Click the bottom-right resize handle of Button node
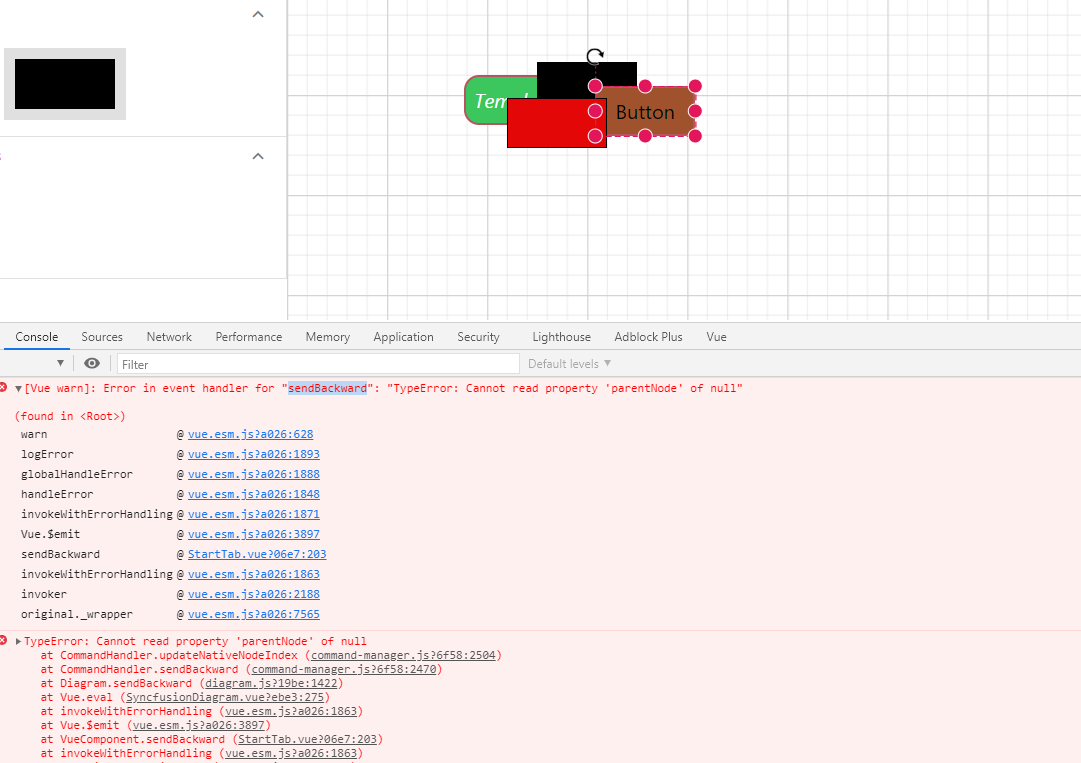 pos(695,136)
